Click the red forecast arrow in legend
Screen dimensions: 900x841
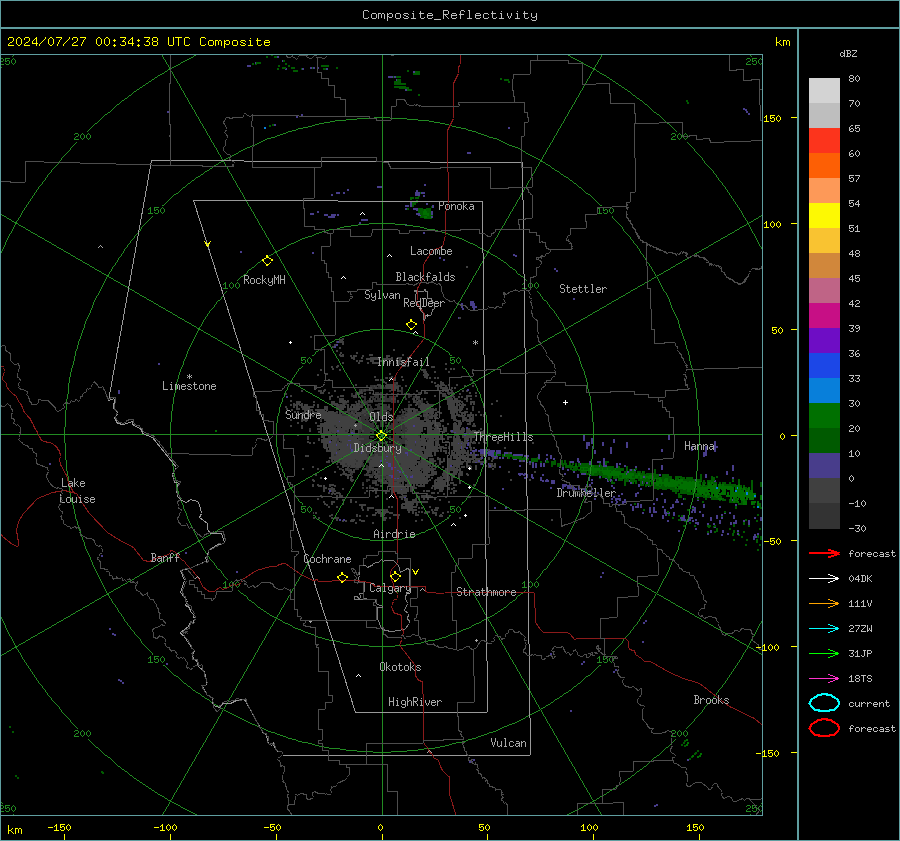point(824,553)
